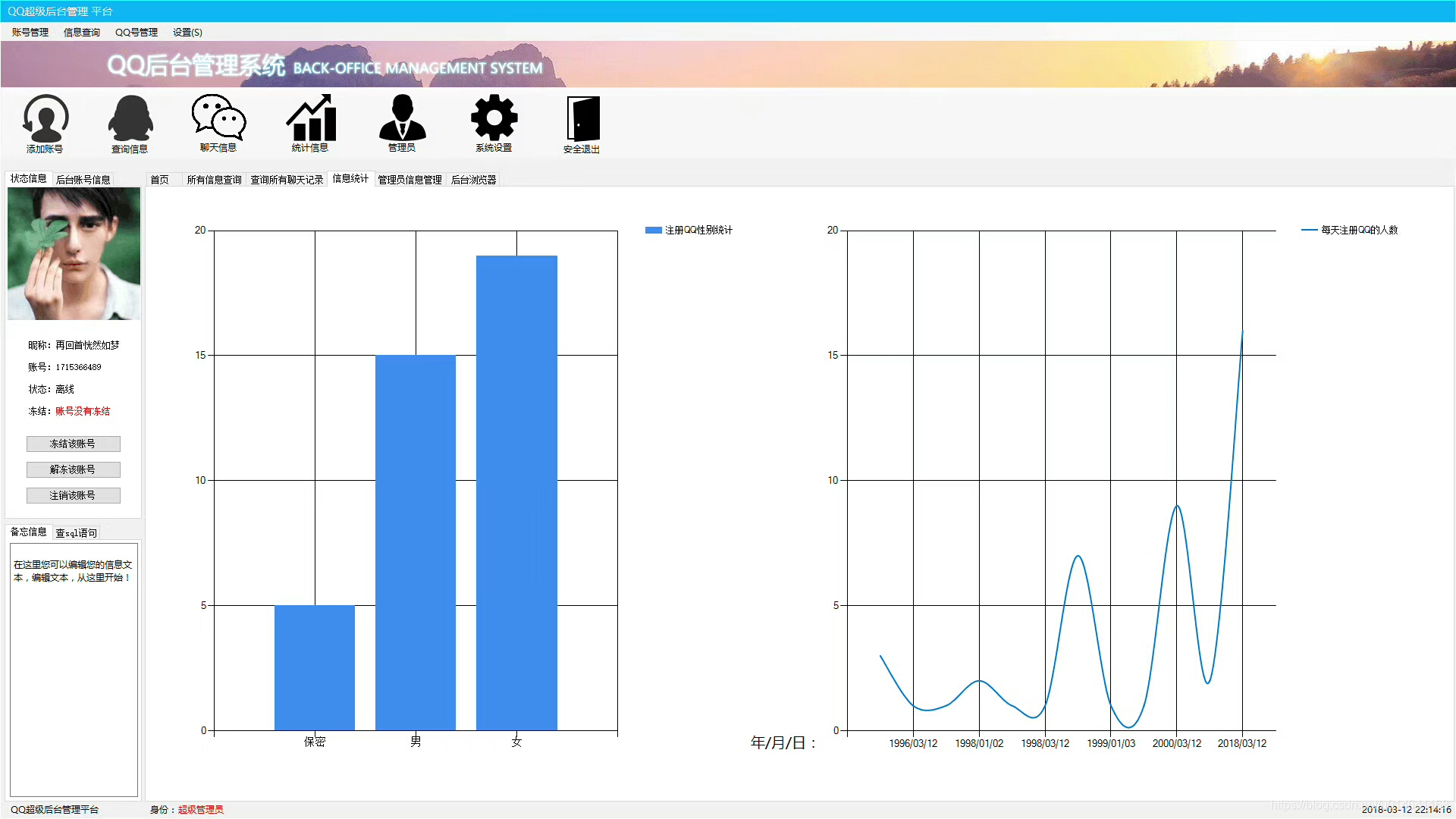The width and height of the screenshot is (1456, 819).
Task: Click the 每天注册QQ的人数 legend line
Action: (1309, 230)
